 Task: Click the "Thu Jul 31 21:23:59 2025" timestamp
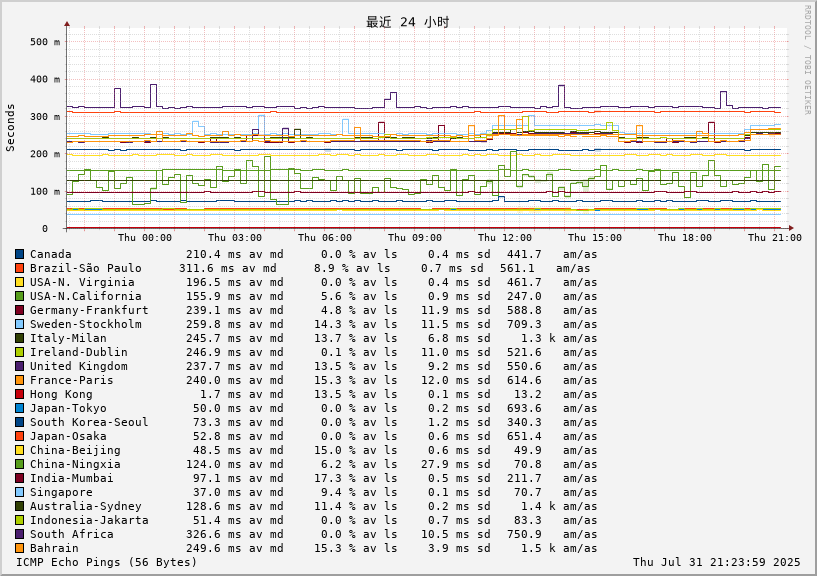(716, 562)
